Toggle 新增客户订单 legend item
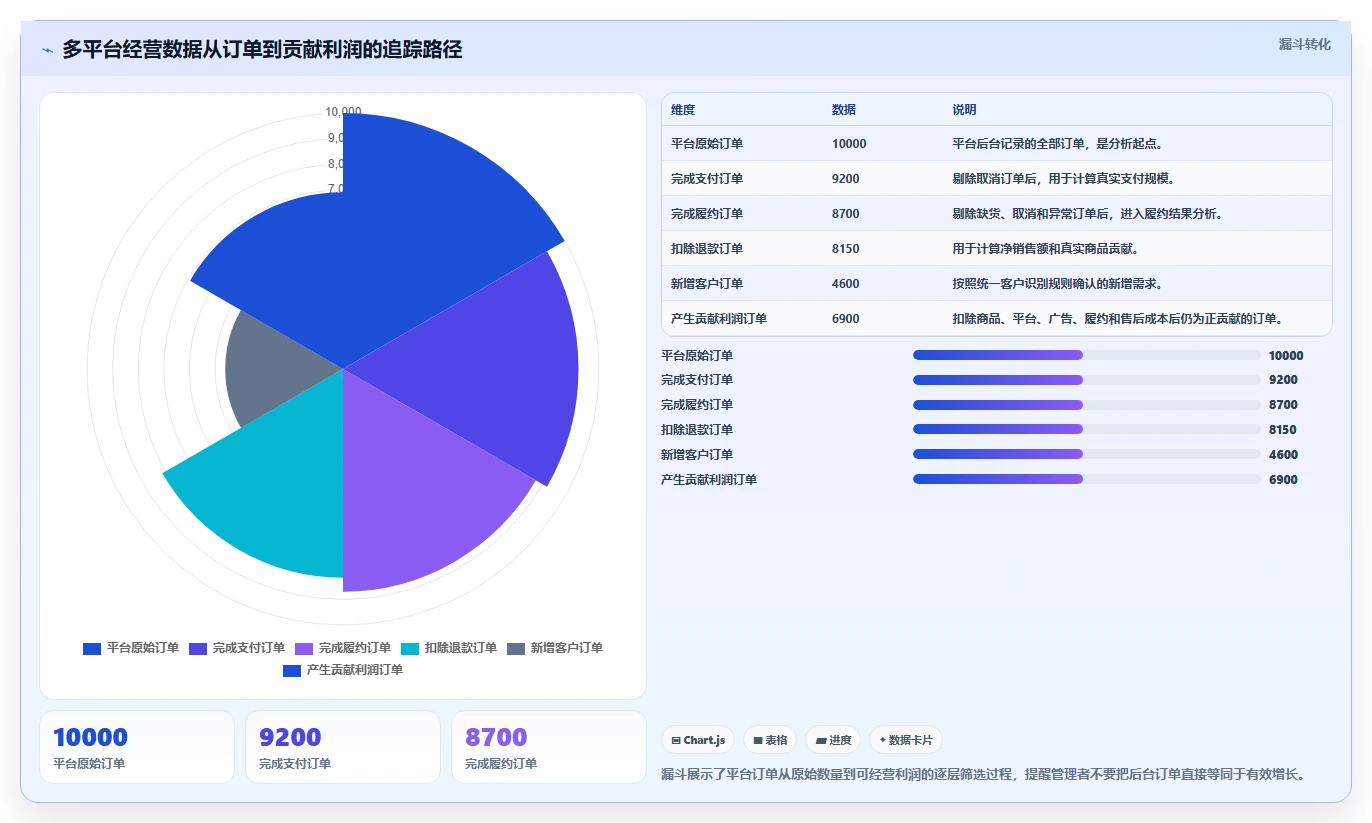Screen dimensions: 1372x823 pos(555,648)
